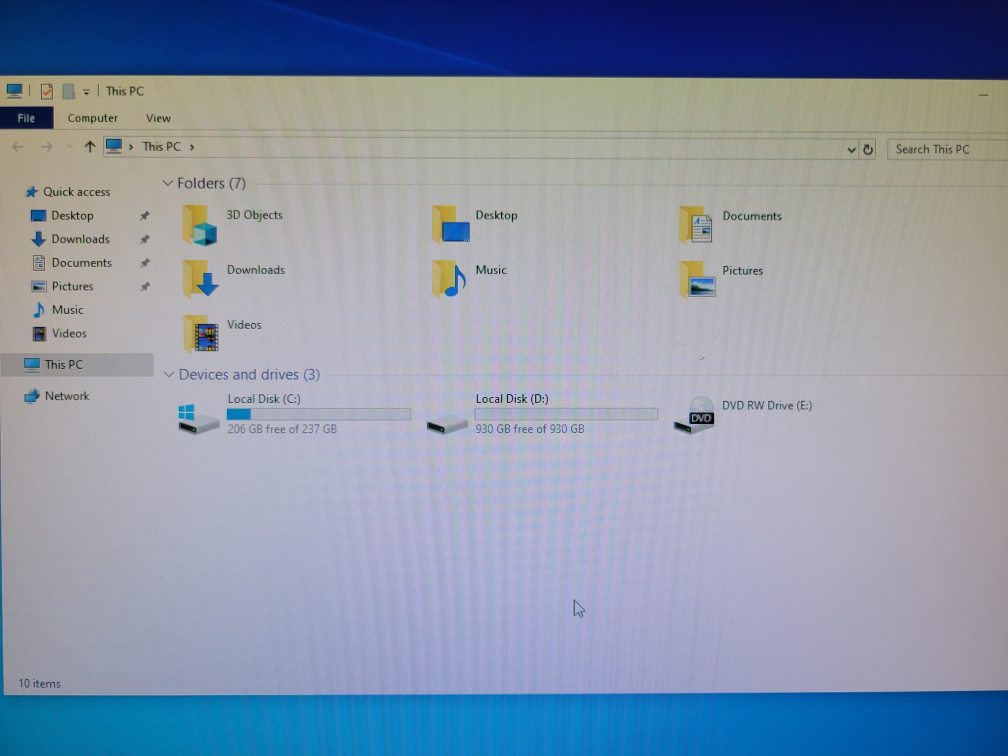Click the 'Pictures' folder label in Folders
The width and height of the screenshot is (1008, 756).
(x=742, y=271)
